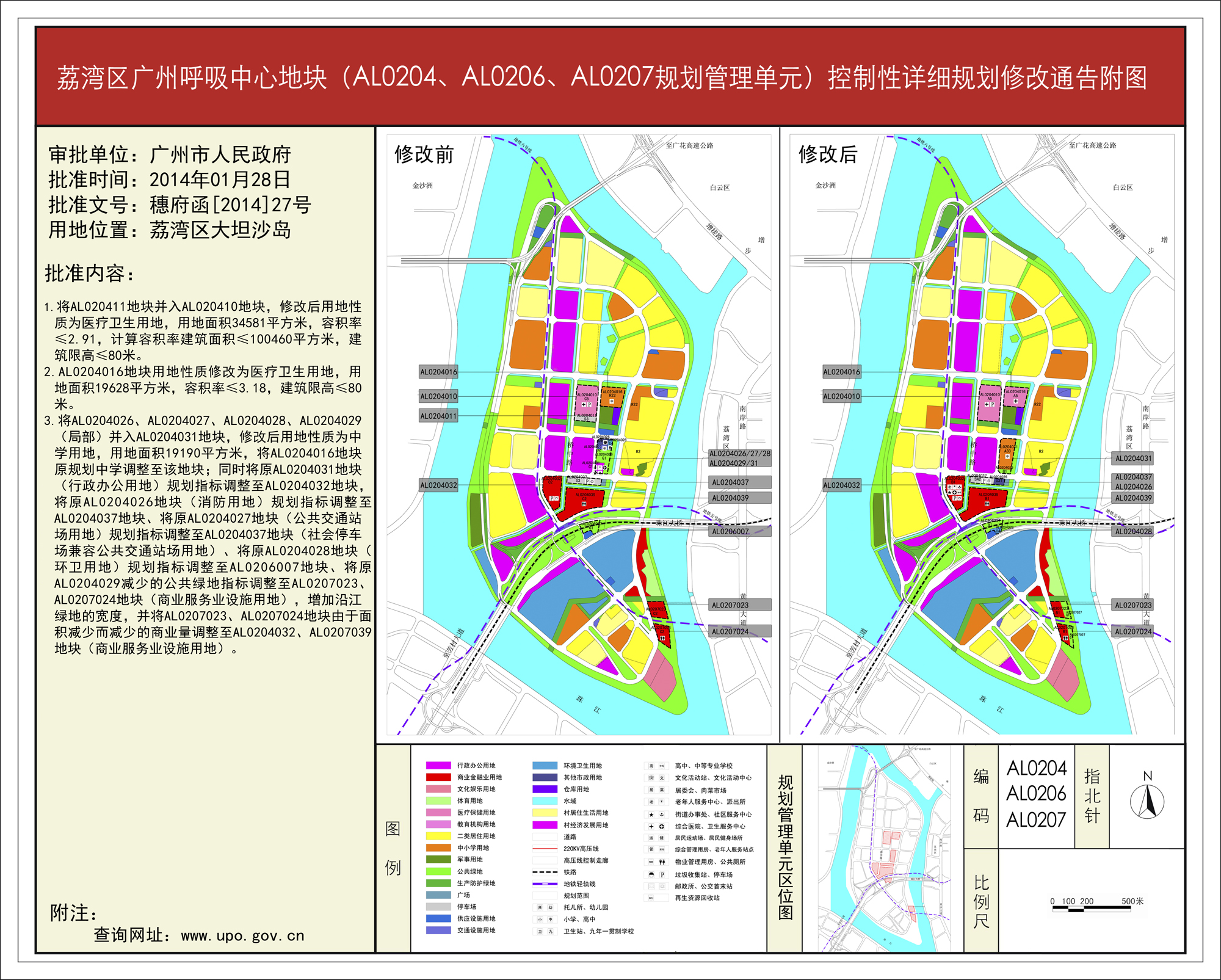
Task: Click the pink 医疗保健用地 color swatch
Action: (438, 813)
